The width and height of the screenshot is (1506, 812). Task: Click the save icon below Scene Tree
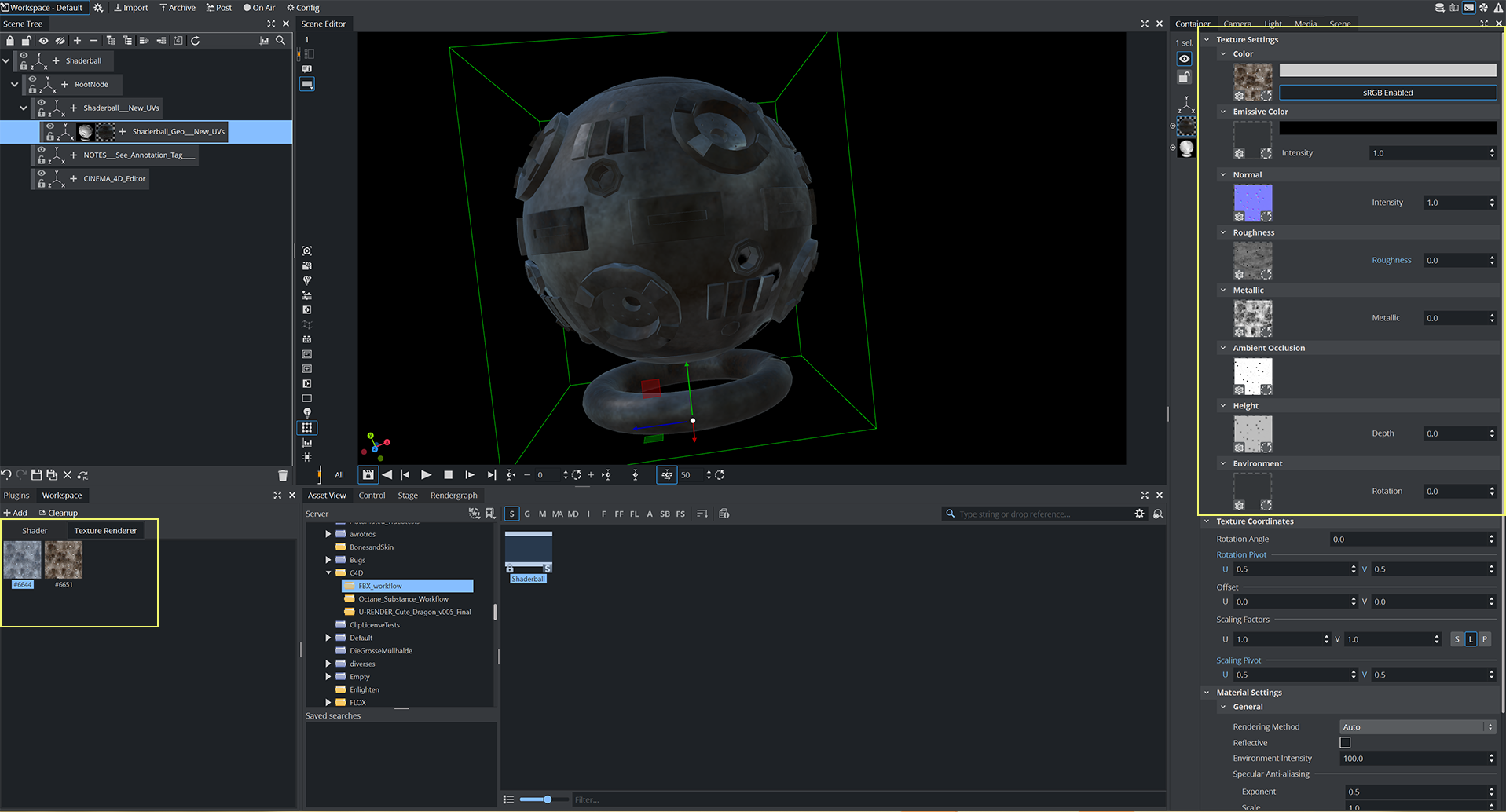point(36,475)
